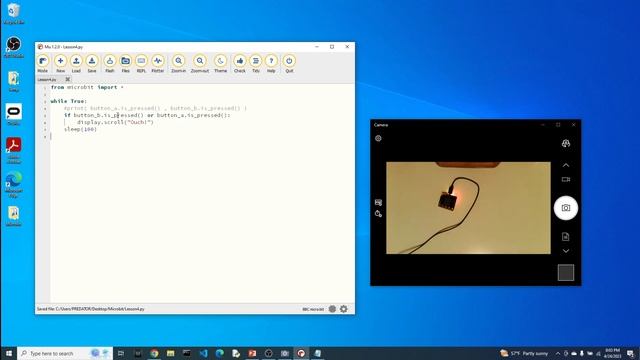Open the camera roll thumbnail
Image resolution: width=640 pixels, height=360 pixels.
tap(566, 273)
